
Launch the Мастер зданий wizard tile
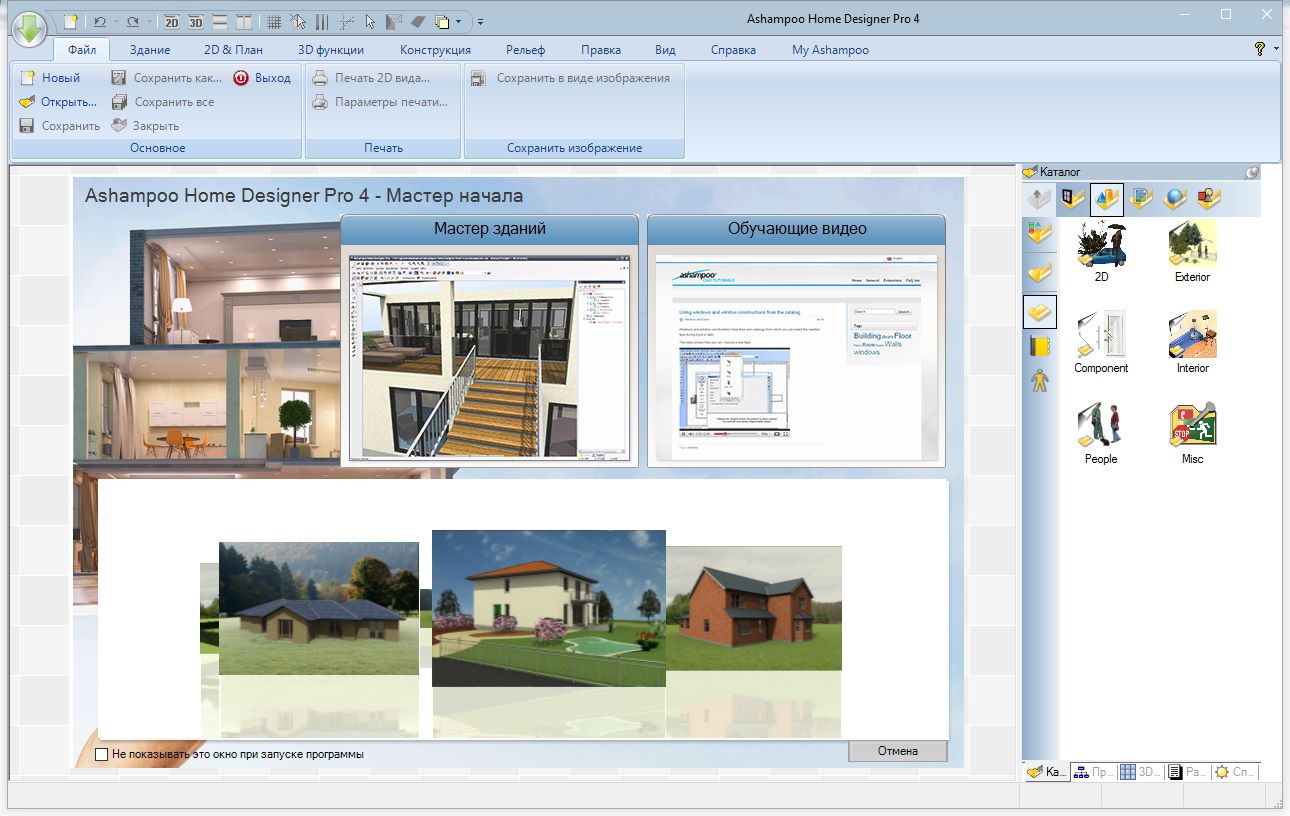click(489, 340)
